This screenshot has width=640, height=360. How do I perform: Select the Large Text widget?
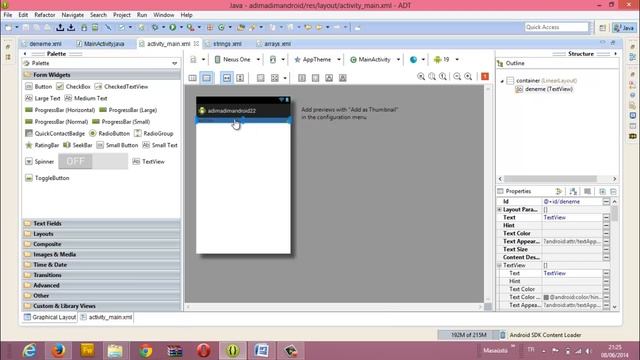(42, 98)
